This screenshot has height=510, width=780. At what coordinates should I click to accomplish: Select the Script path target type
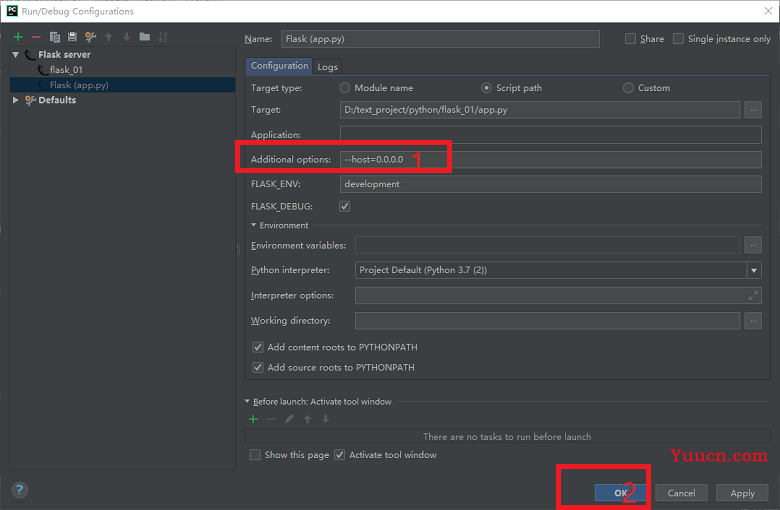[x=486, y=88]
